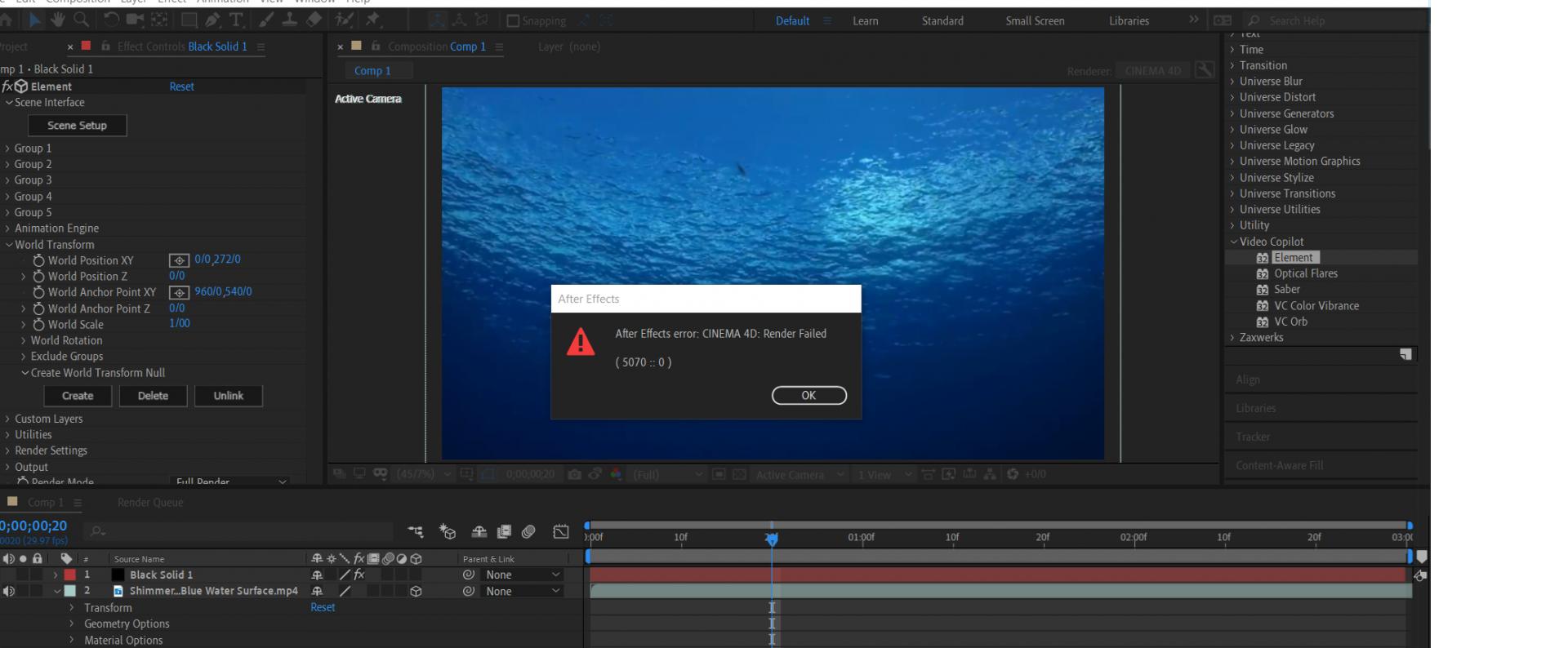This screenshot has height=648, width=1568.
Task: Click the current time indicator playhead
Action: (x=772, y=538)
